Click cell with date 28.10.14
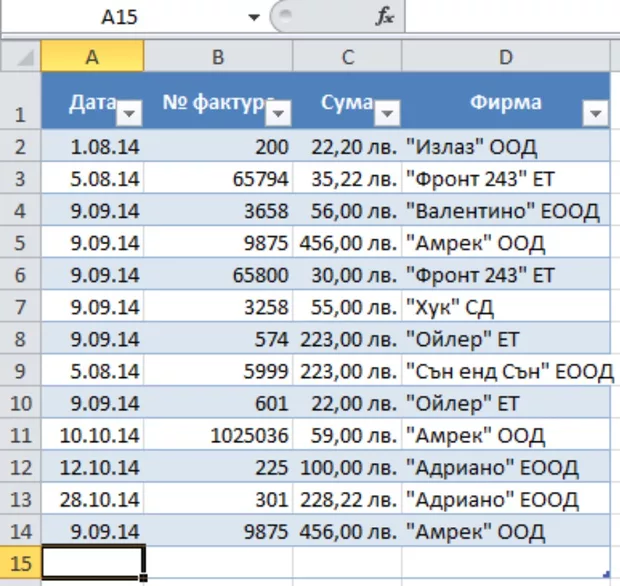 pyautogui.click(x=92, y=499)
